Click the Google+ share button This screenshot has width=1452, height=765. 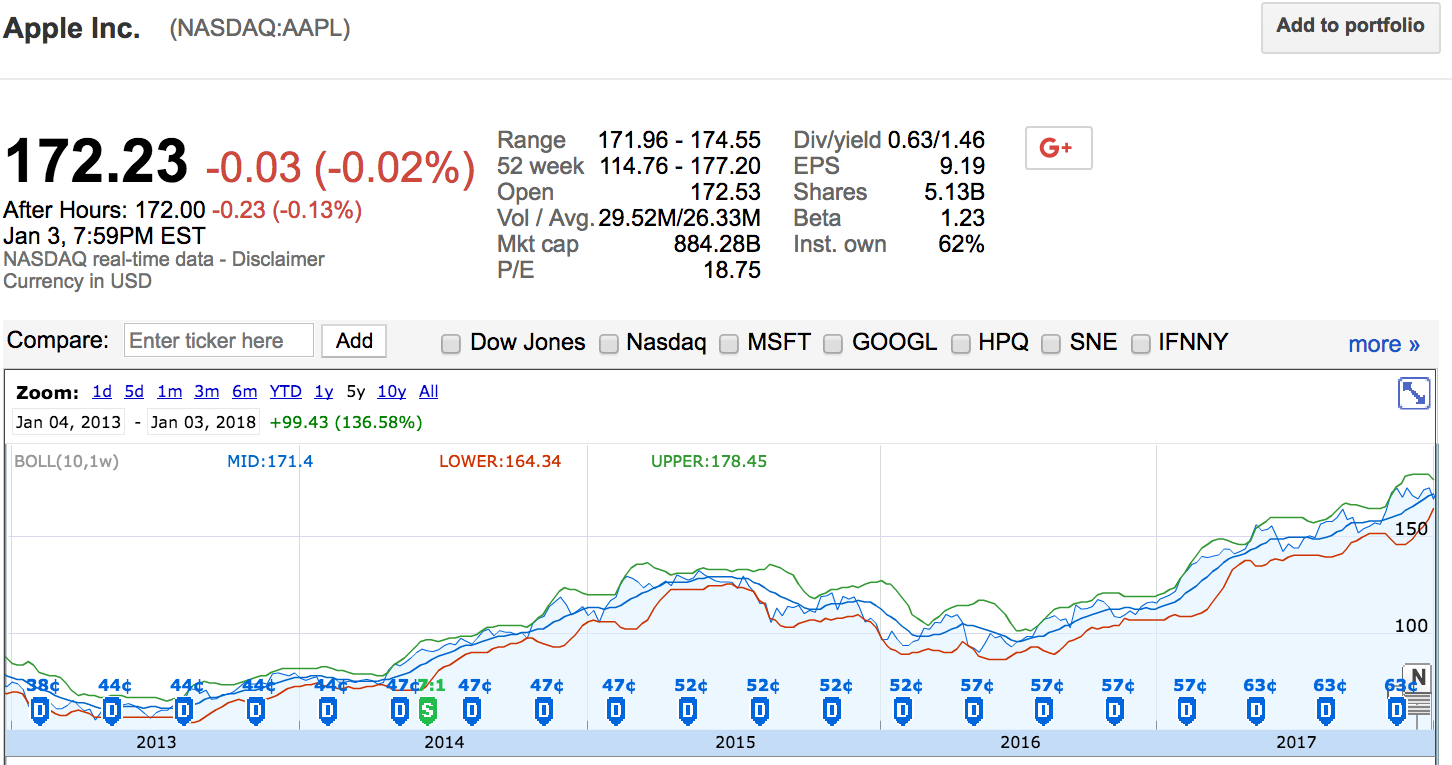point(1058,148)
